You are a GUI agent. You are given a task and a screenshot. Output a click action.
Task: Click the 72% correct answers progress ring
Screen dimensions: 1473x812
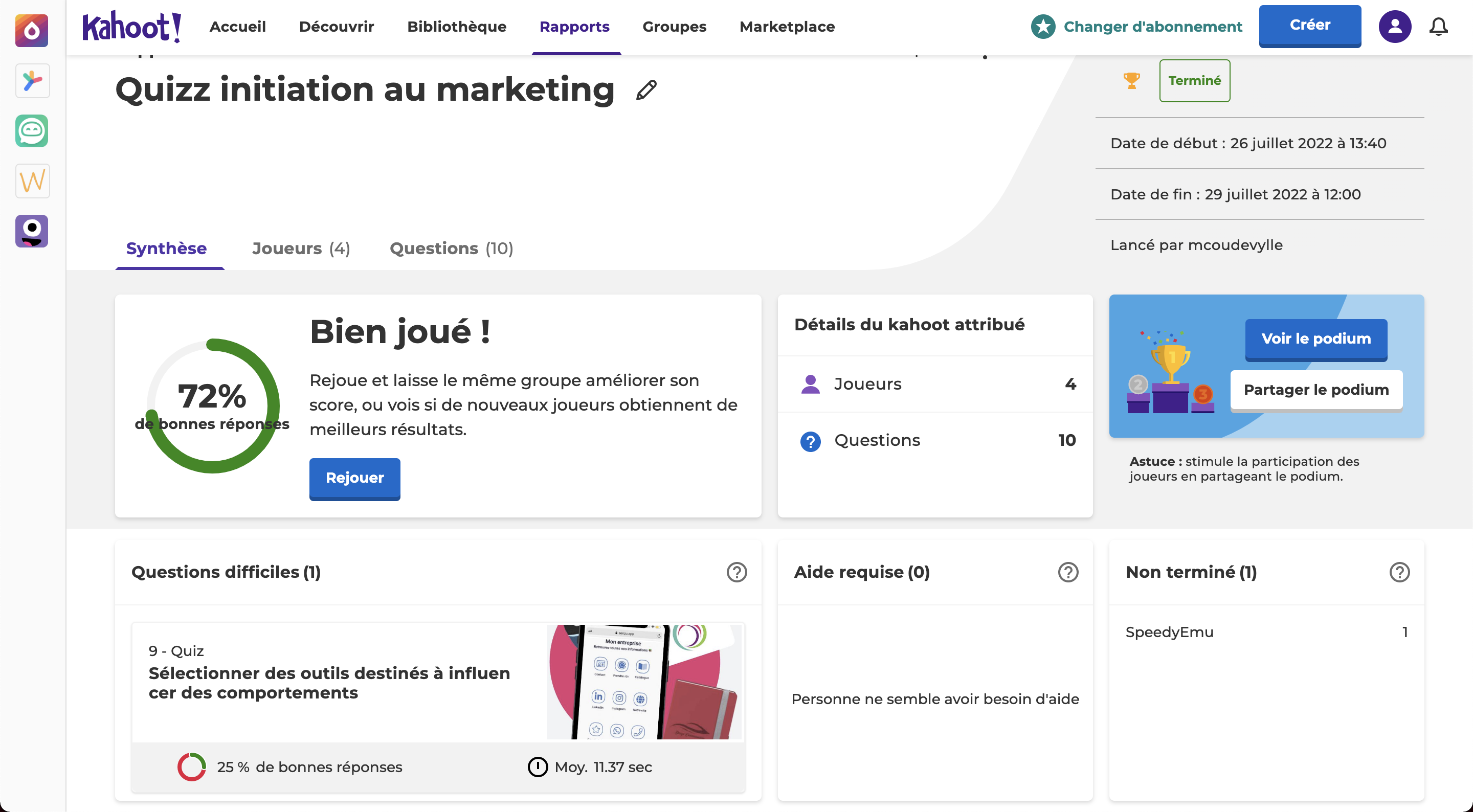212,406
